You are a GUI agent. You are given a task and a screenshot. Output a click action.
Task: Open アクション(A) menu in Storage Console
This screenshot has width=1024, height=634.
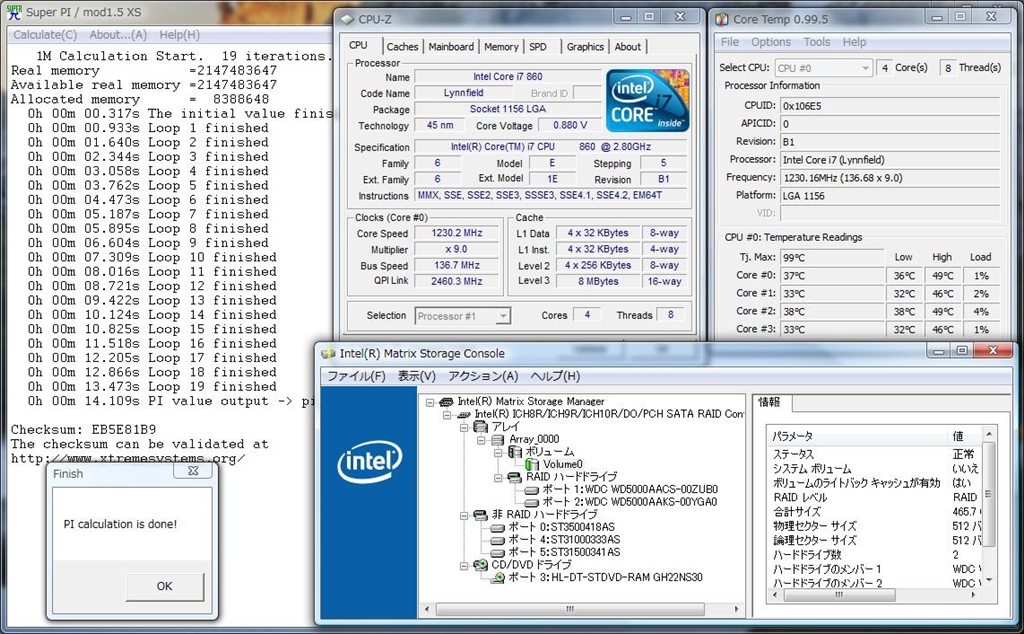483,377
